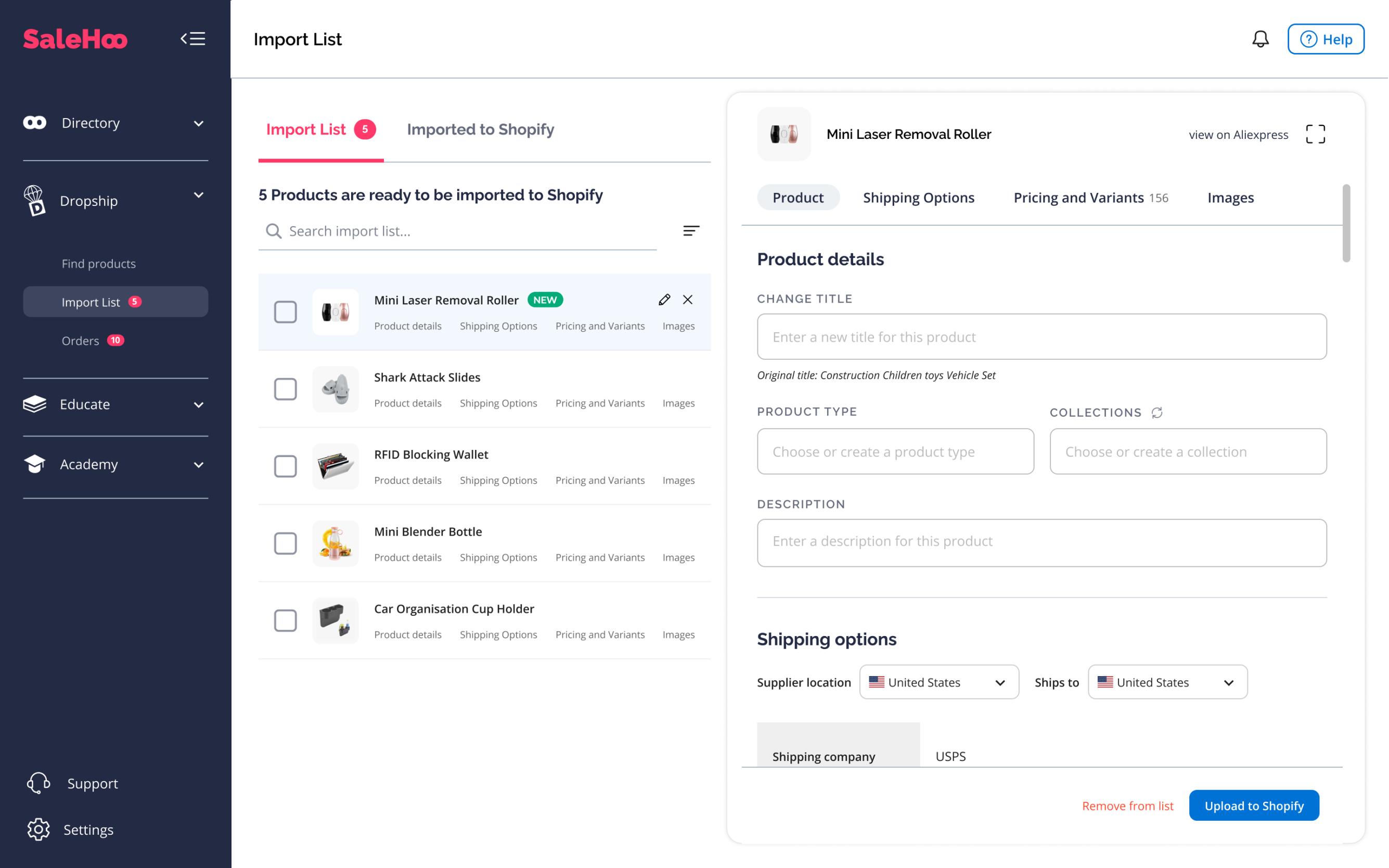Open Support headset icon
The height and width of the screenshot is (868, 1389).
(38, 783)
